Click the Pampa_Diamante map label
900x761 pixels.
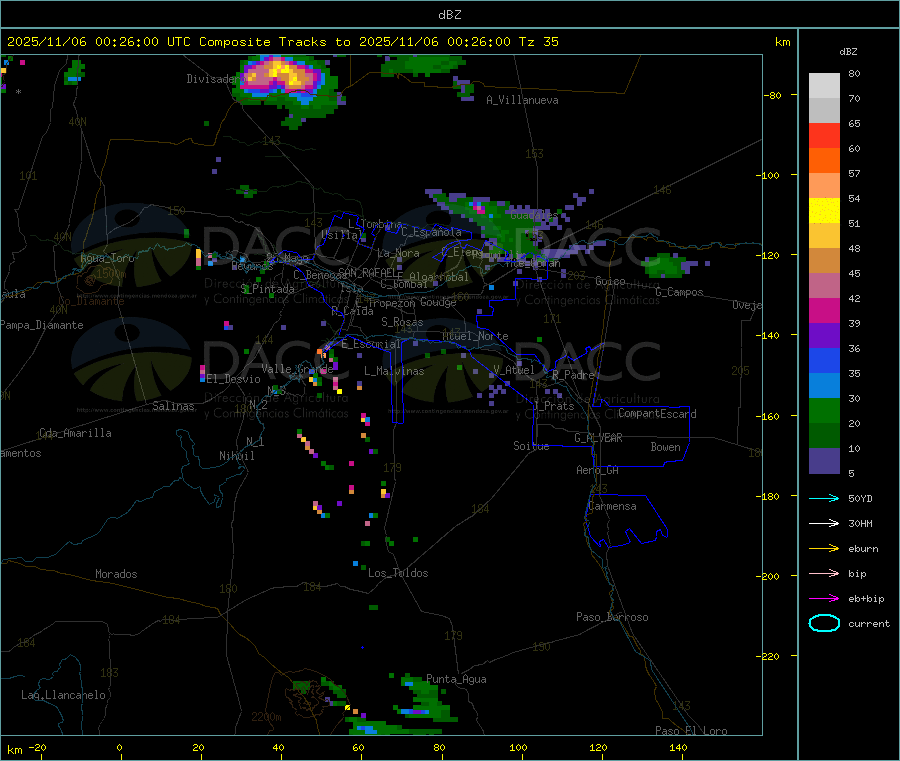coord(41,325)
